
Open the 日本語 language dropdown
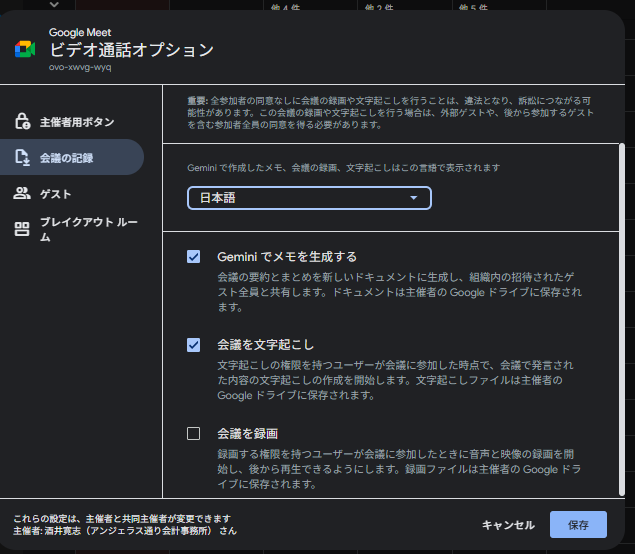(x=309, y=198)
